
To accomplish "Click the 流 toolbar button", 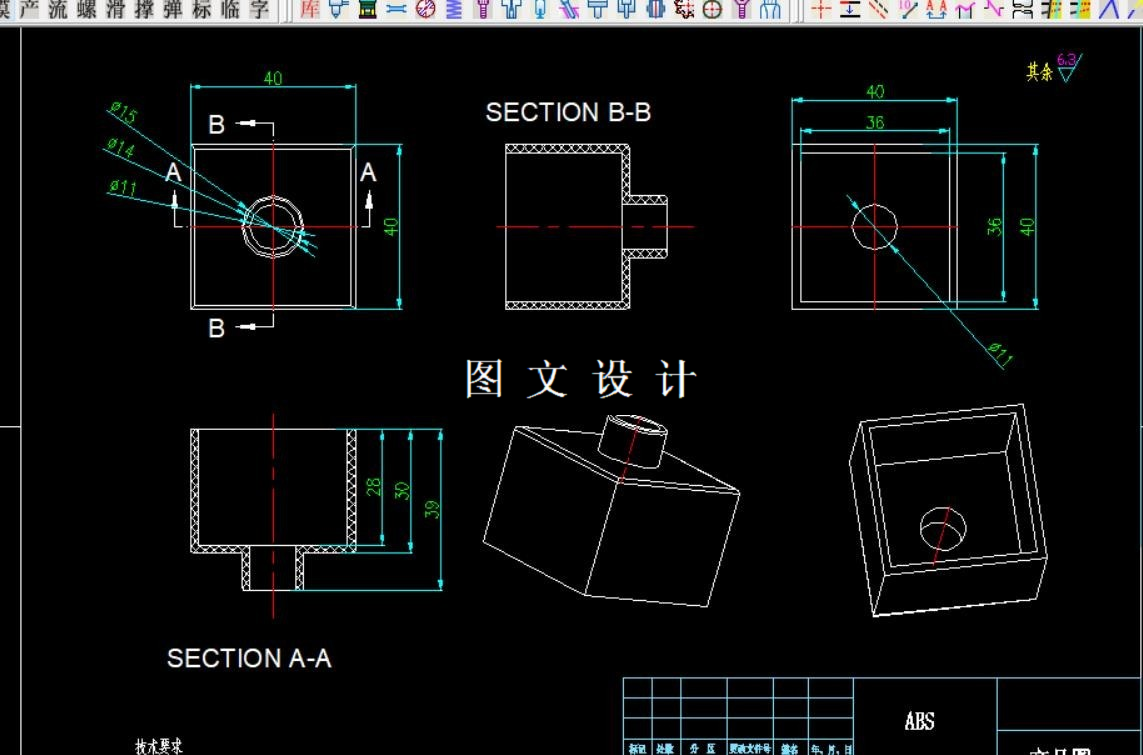I will point(57,9).
